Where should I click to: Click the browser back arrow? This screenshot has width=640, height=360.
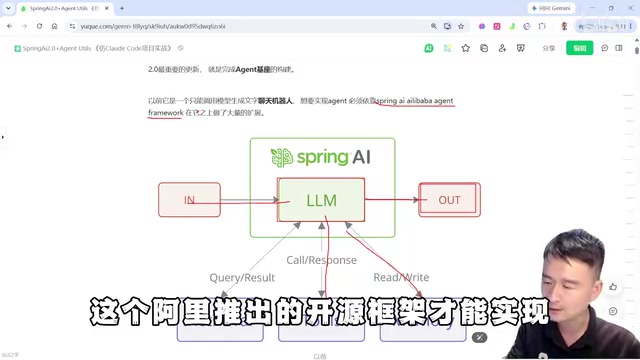pyautogui.click(x=9, y=26)
